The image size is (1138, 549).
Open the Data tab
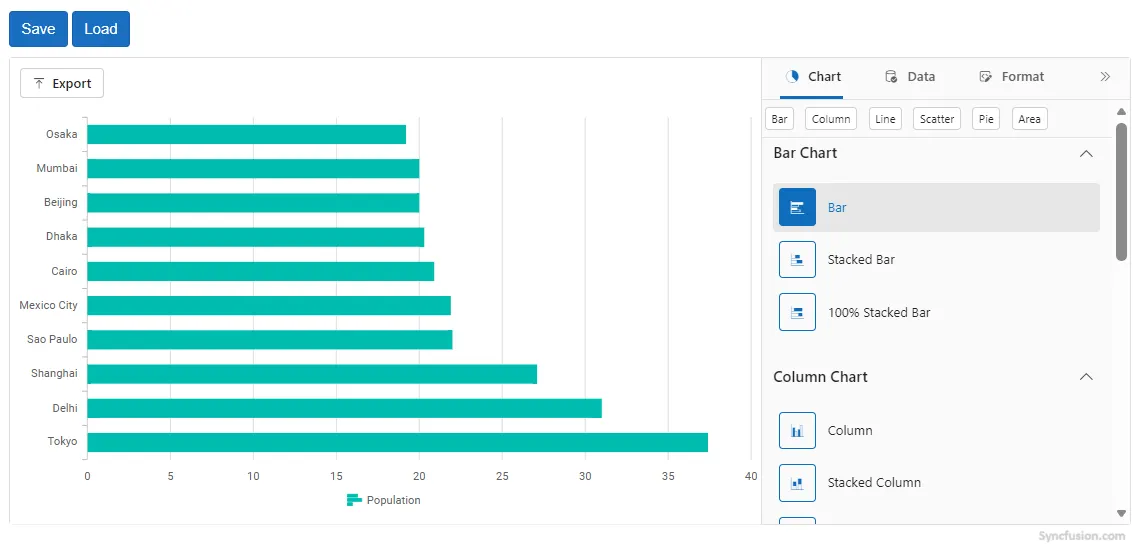[910, 76]
